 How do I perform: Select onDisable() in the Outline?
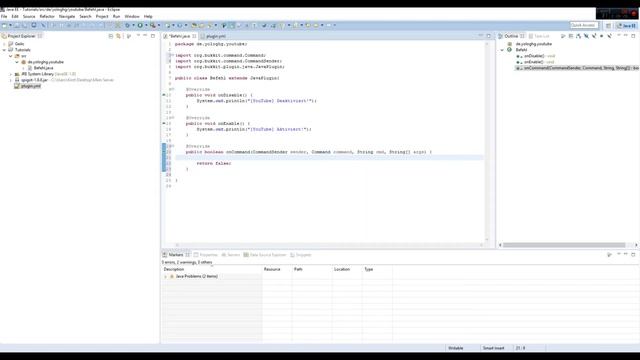tap(533, 56)
